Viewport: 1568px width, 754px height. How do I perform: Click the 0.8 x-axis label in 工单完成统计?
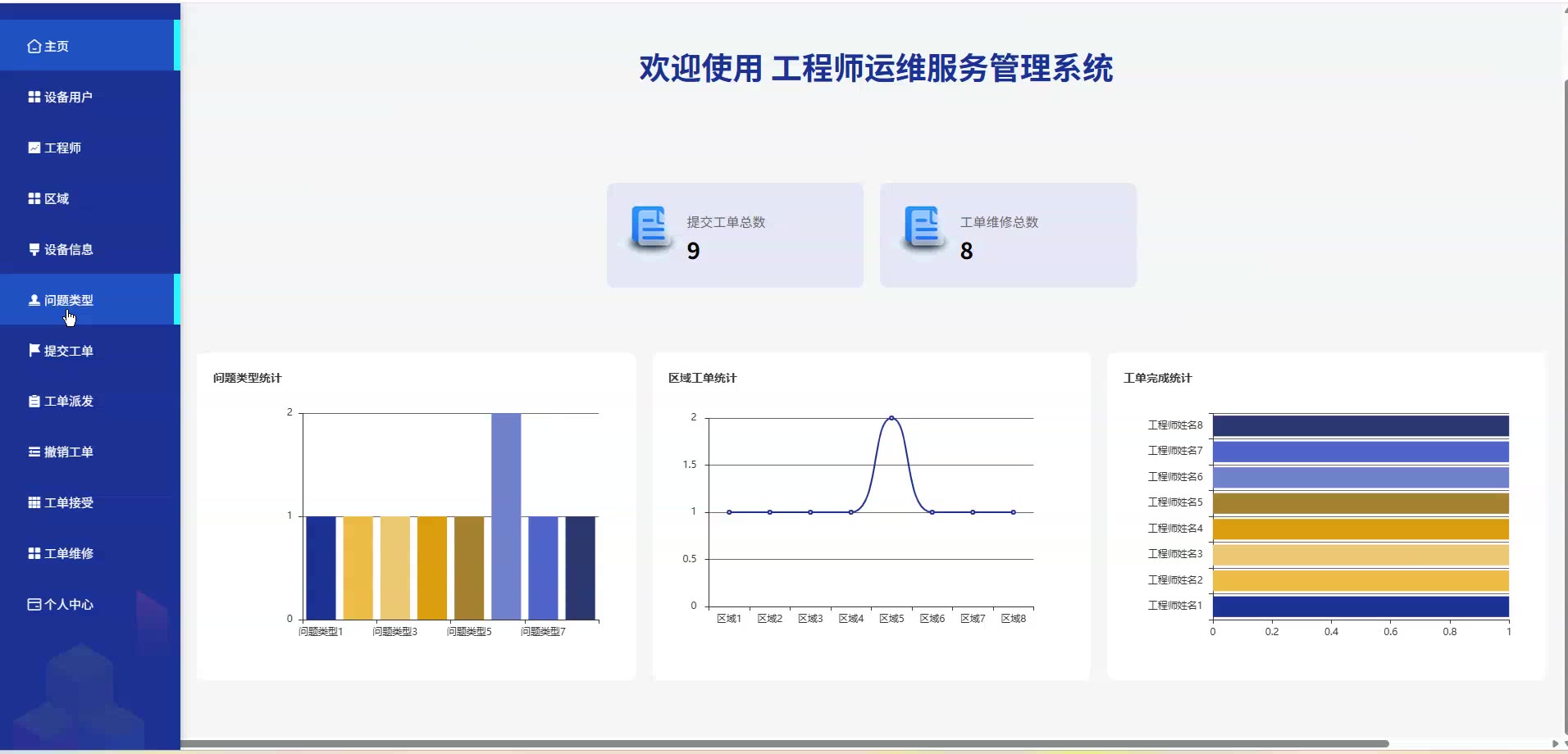(x=1450, y=632)
